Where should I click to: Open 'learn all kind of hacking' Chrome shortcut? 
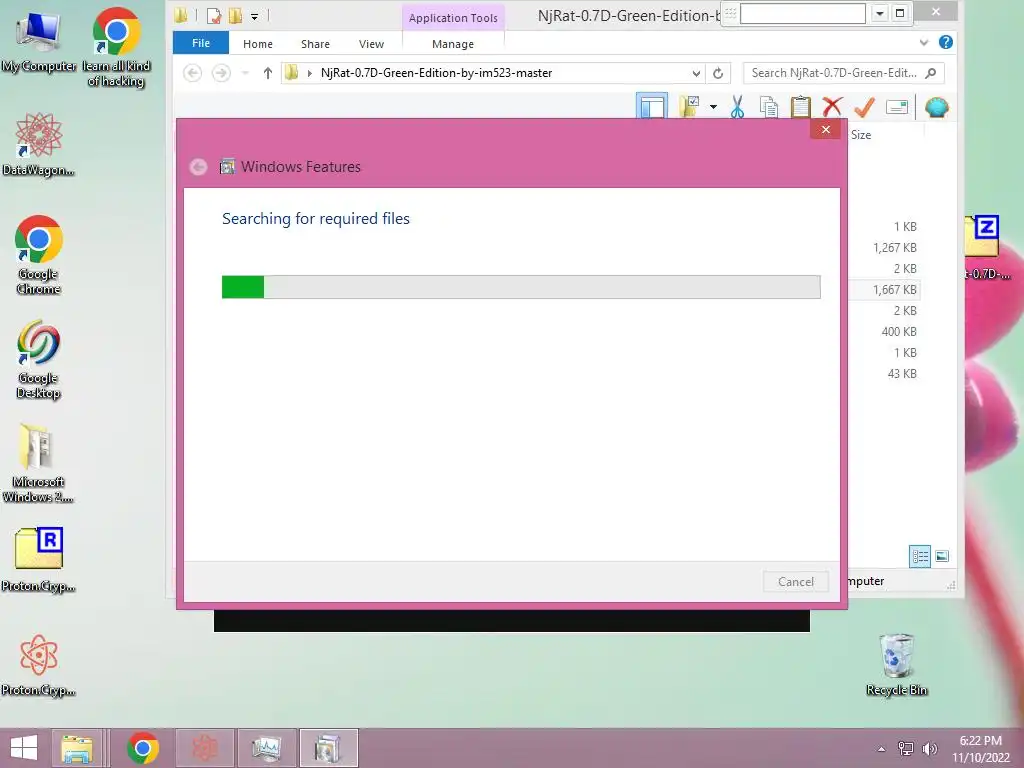tap(116, 47)
